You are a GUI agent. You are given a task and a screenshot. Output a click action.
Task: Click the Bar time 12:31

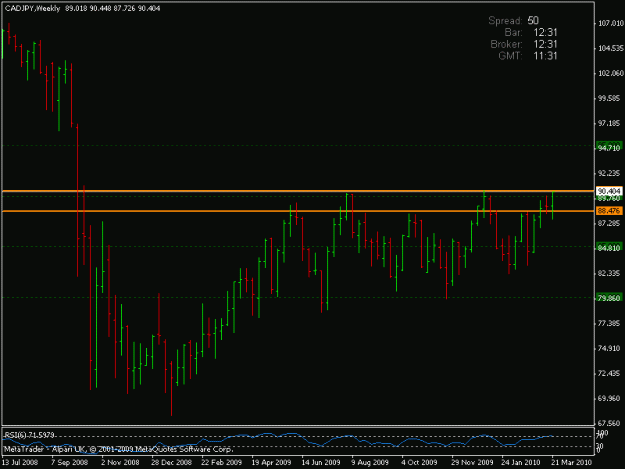[545, 32]
